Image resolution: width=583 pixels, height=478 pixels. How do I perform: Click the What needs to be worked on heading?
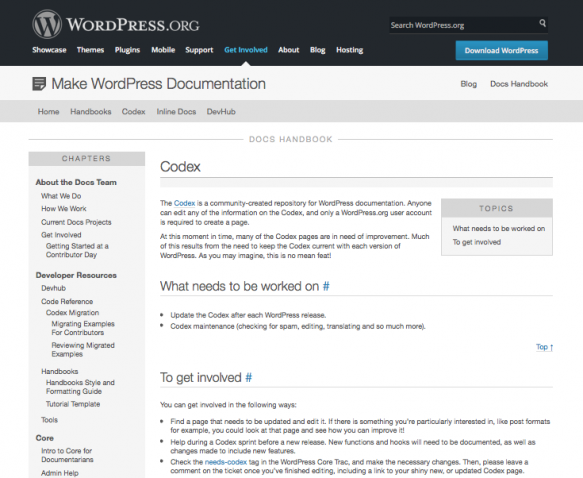coord(239,286)
